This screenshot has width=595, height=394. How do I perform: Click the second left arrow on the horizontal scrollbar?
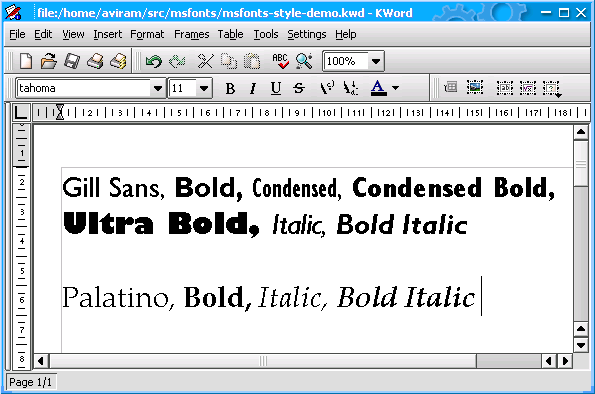(x=549, y=361)
